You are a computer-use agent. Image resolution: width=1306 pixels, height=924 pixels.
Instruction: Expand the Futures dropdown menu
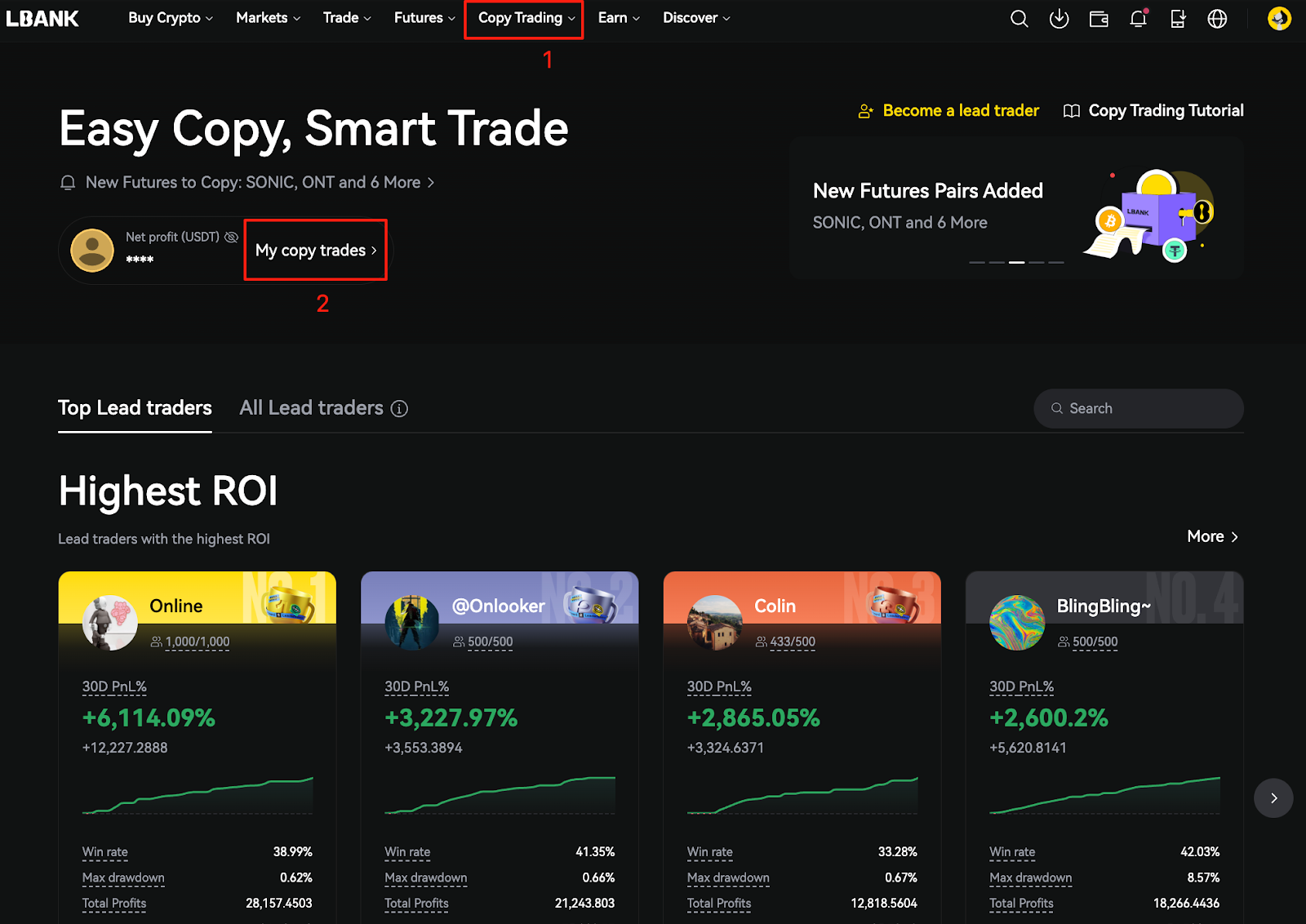pyautogui.click(x=424, y=18)
